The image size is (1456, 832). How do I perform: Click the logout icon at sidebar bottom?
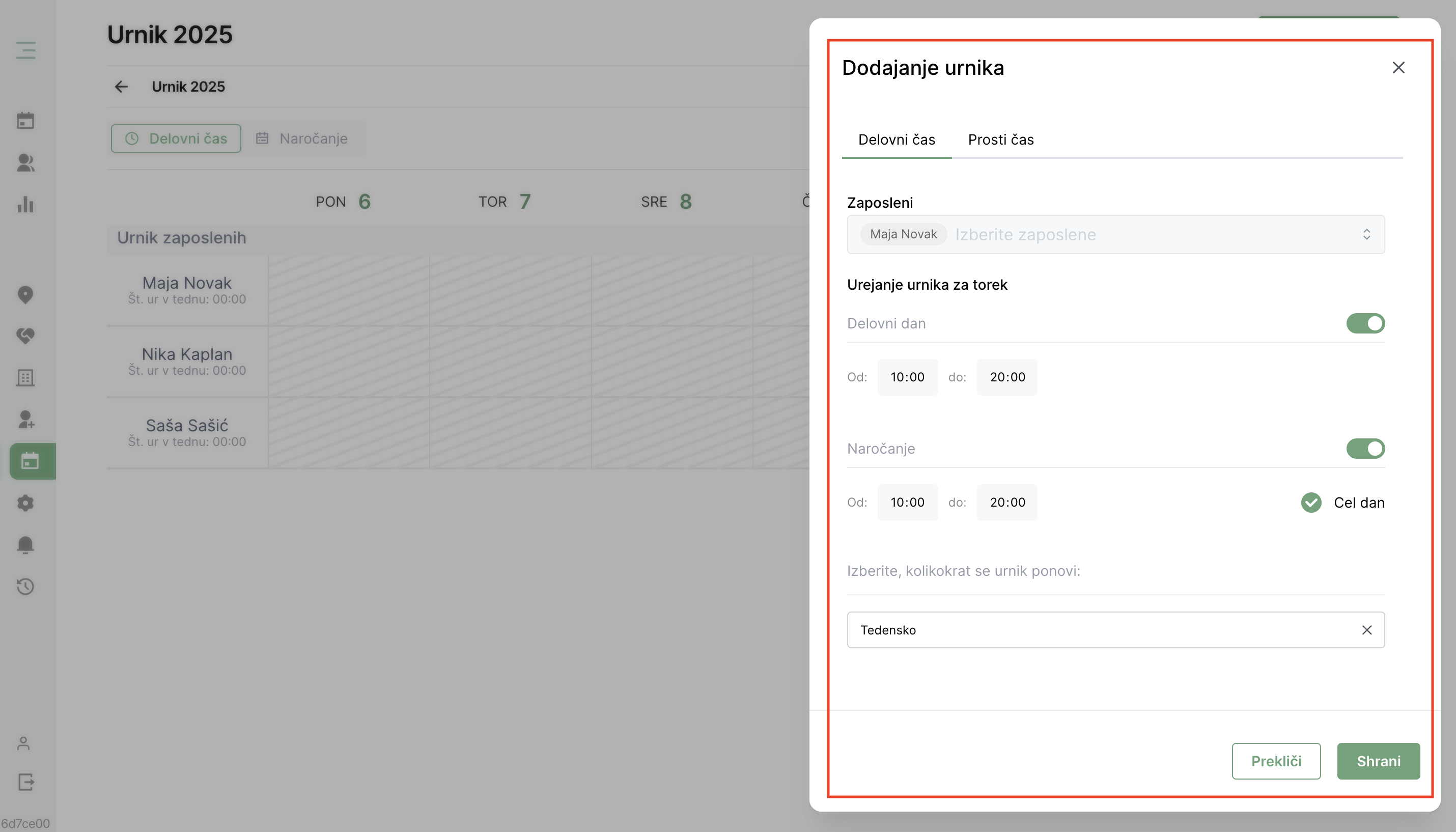pyautogui.click(x=25, y=782)
